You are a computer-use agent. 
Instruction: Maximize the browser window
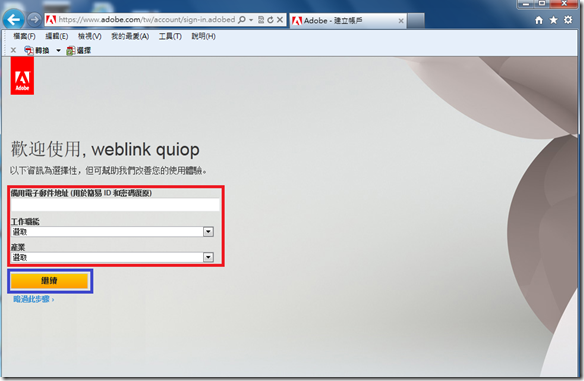click(x=542, y=4)
